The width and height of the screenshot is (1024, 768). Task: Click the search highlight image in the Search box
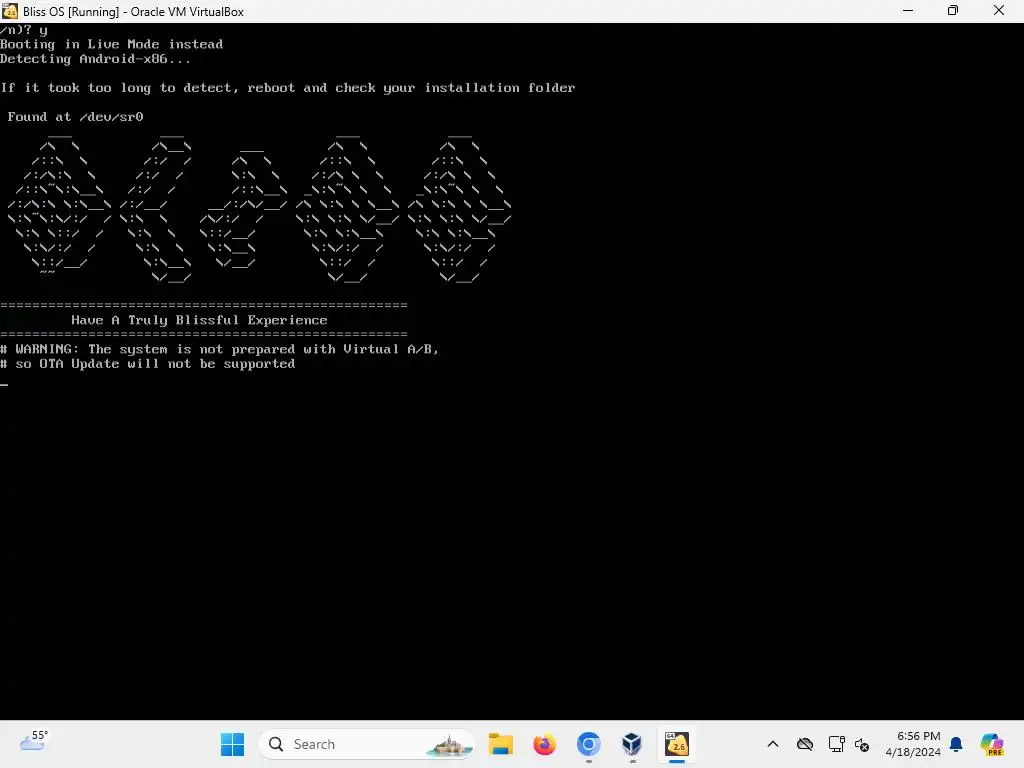pos(449,745)
